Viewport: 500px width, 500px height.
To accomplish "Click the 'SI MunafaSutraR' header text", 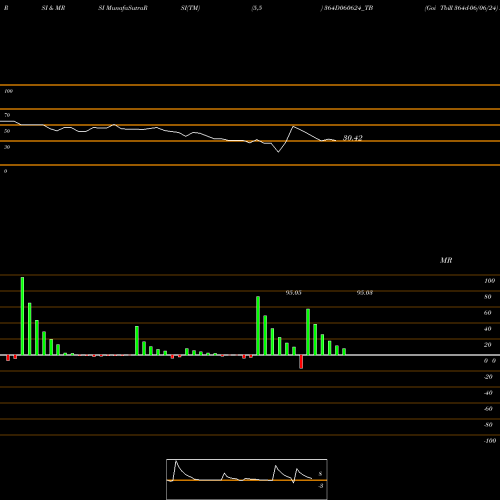I will 123,8.
